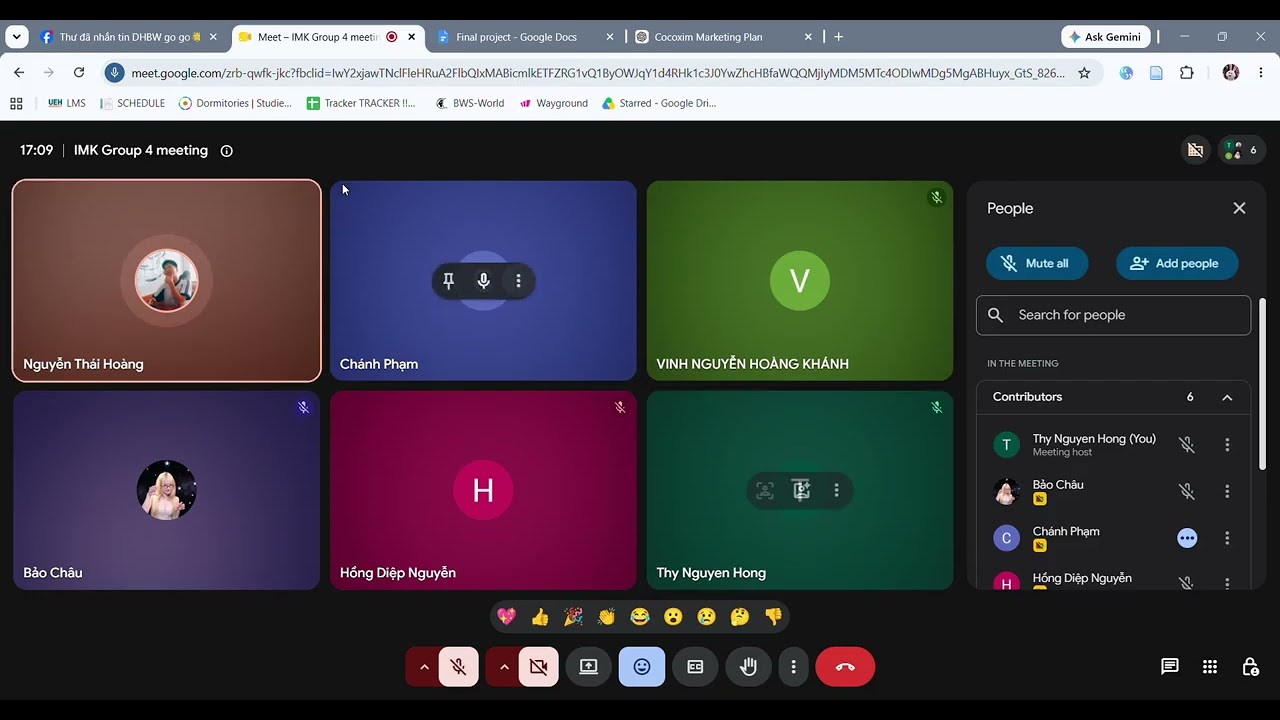1280x720 pixels.
Task: Open more options on Chánh Phạm's tile
Action: coord(518,281)
